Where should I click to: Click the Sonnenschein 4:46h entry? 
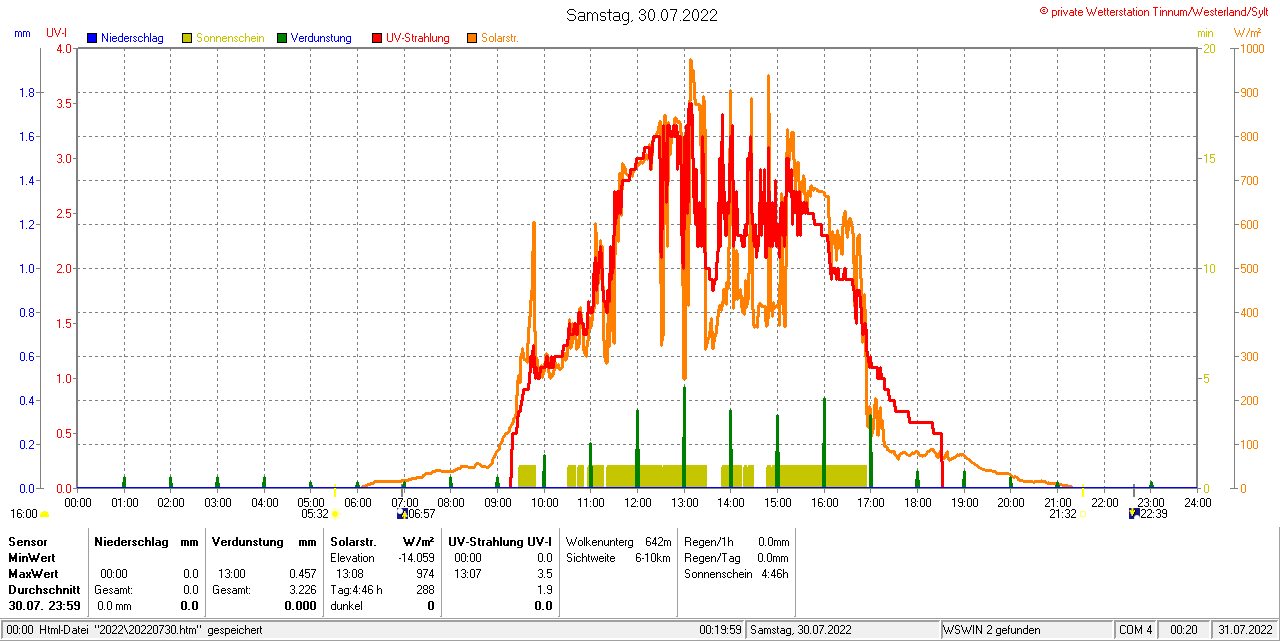(x=737, y=574)
